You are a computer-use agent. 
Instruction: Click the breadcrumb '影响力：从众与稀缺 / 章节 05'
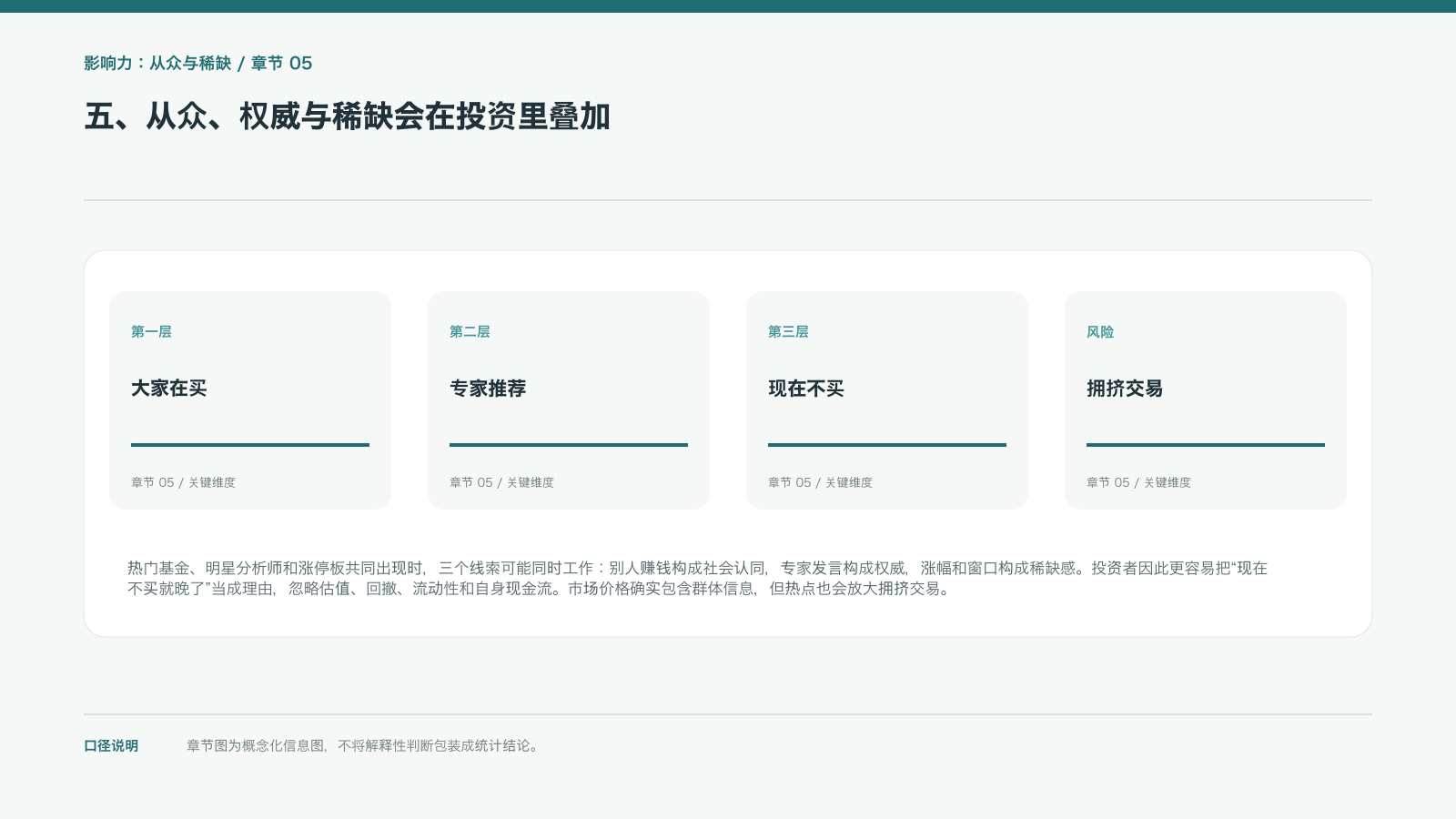tap(198, 63)
